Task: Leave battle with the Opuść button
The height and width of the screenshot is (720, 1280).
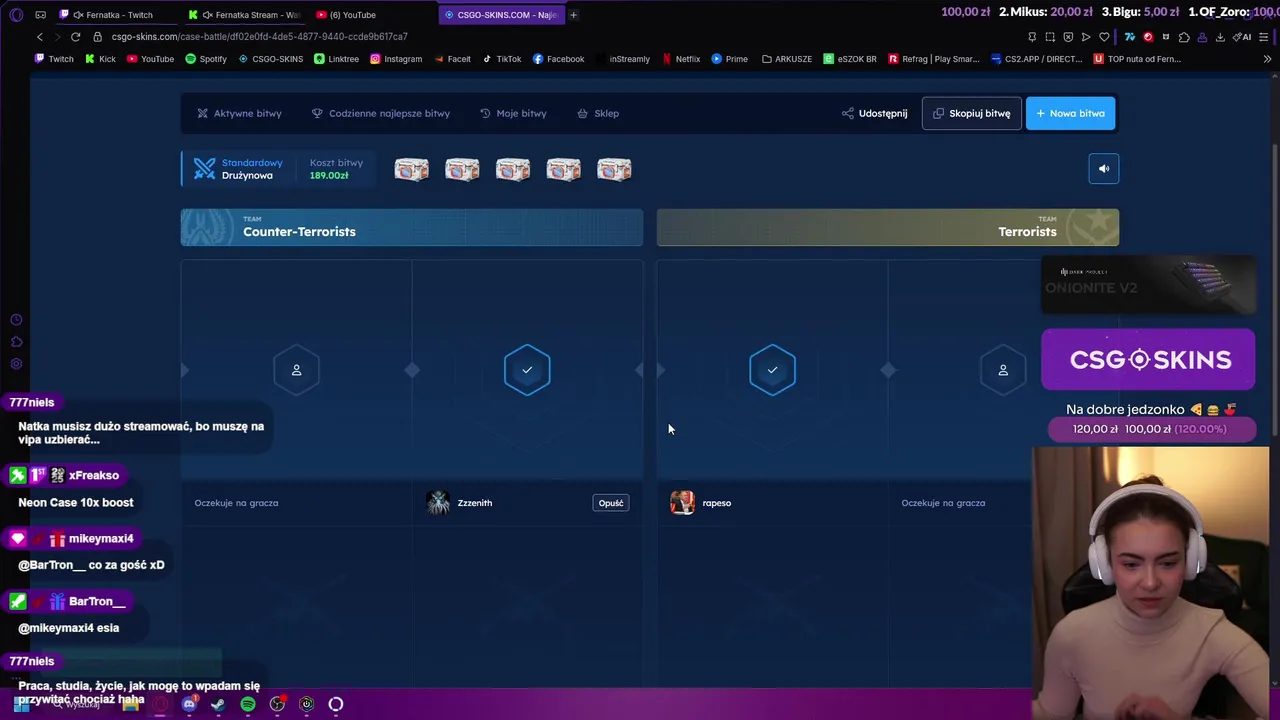Action: 611,503
